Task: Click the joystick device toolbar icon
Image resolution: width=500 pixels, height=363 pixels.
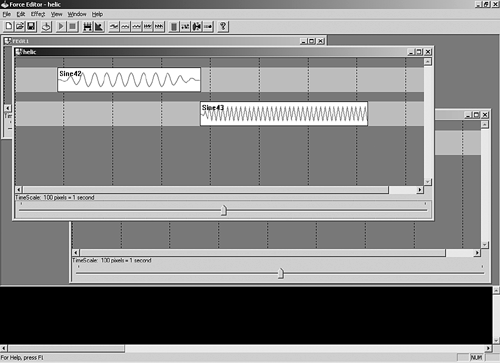Action: coord(46,26)
